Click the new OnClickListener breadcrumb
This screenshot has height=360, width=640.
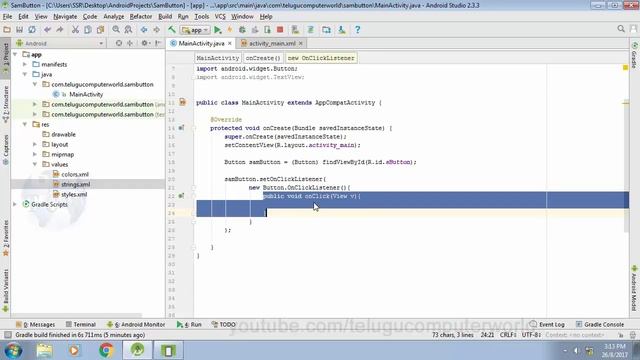point(321,58)
